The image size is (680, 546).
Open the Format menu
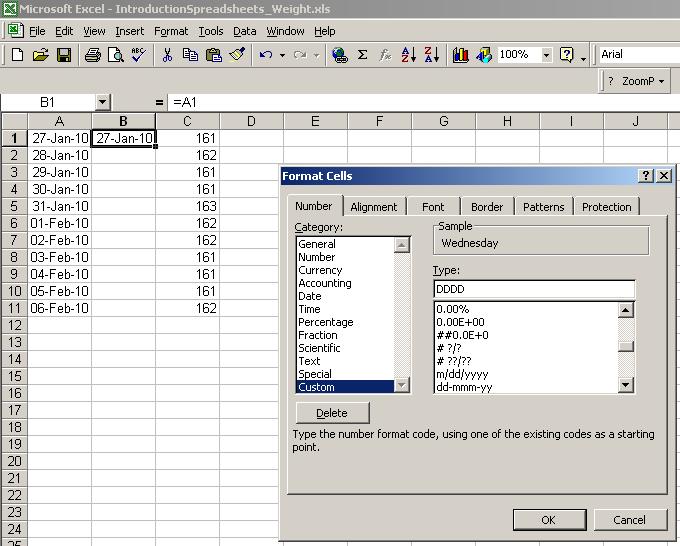coord(171,31)
